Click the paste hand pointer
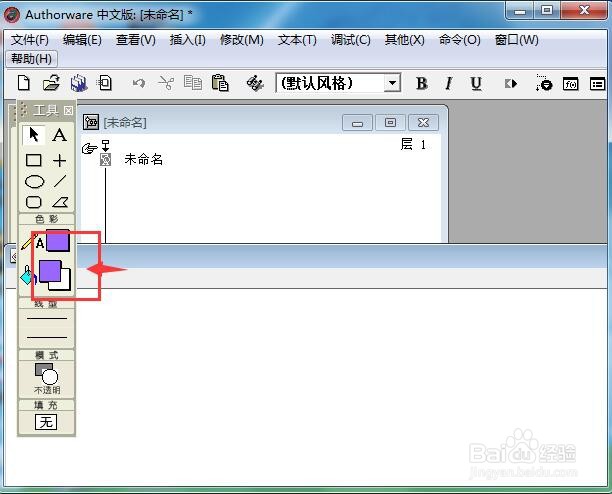The height and width of the screenshot is (494, 612). click(90, 148)
